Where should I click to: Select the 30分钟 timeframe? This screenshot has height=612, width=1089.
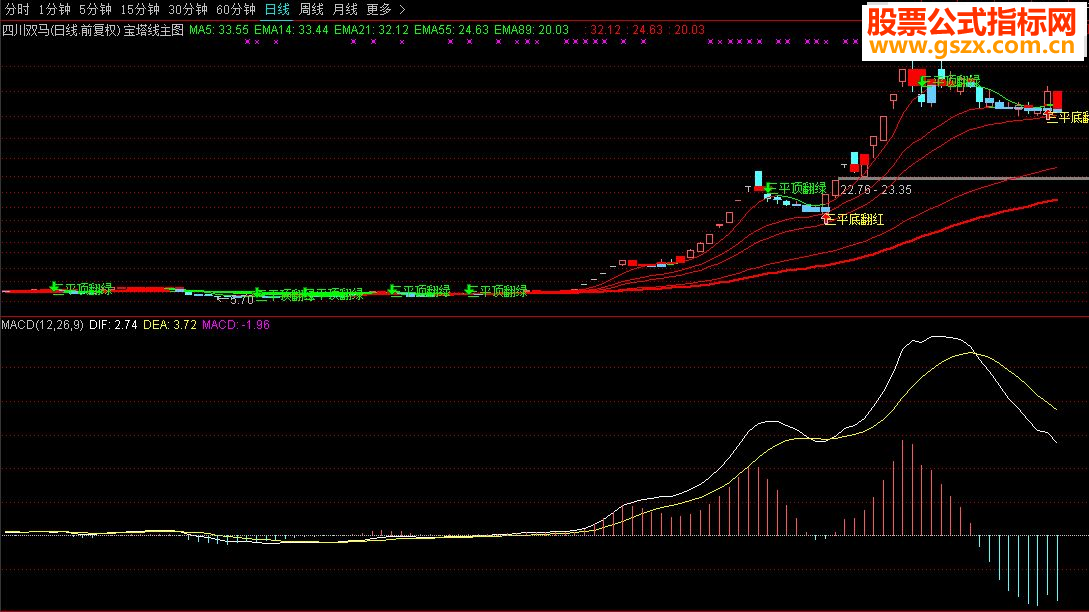[188, 10]
